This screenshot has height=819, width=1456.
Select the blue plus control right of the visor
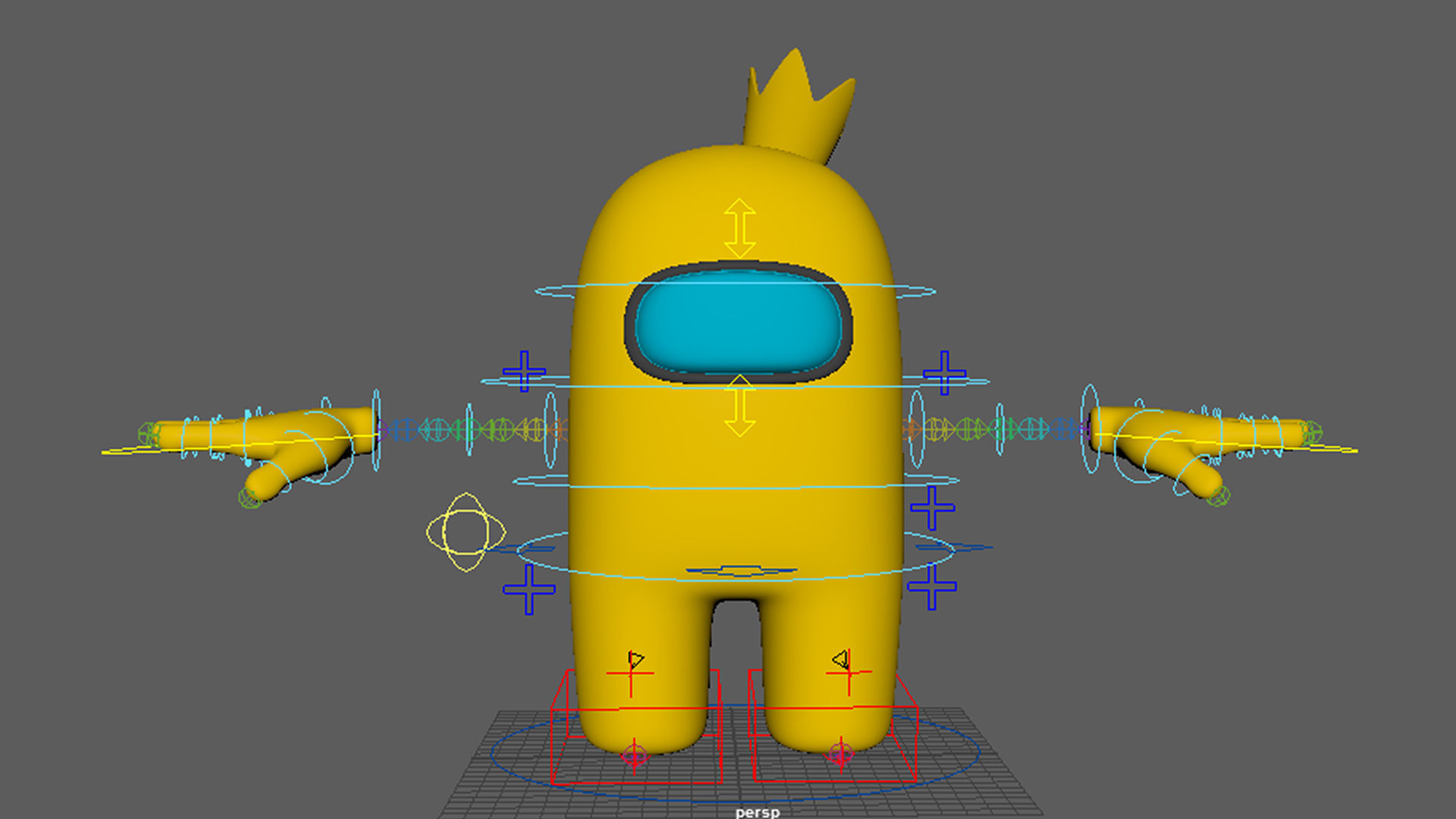944,372
